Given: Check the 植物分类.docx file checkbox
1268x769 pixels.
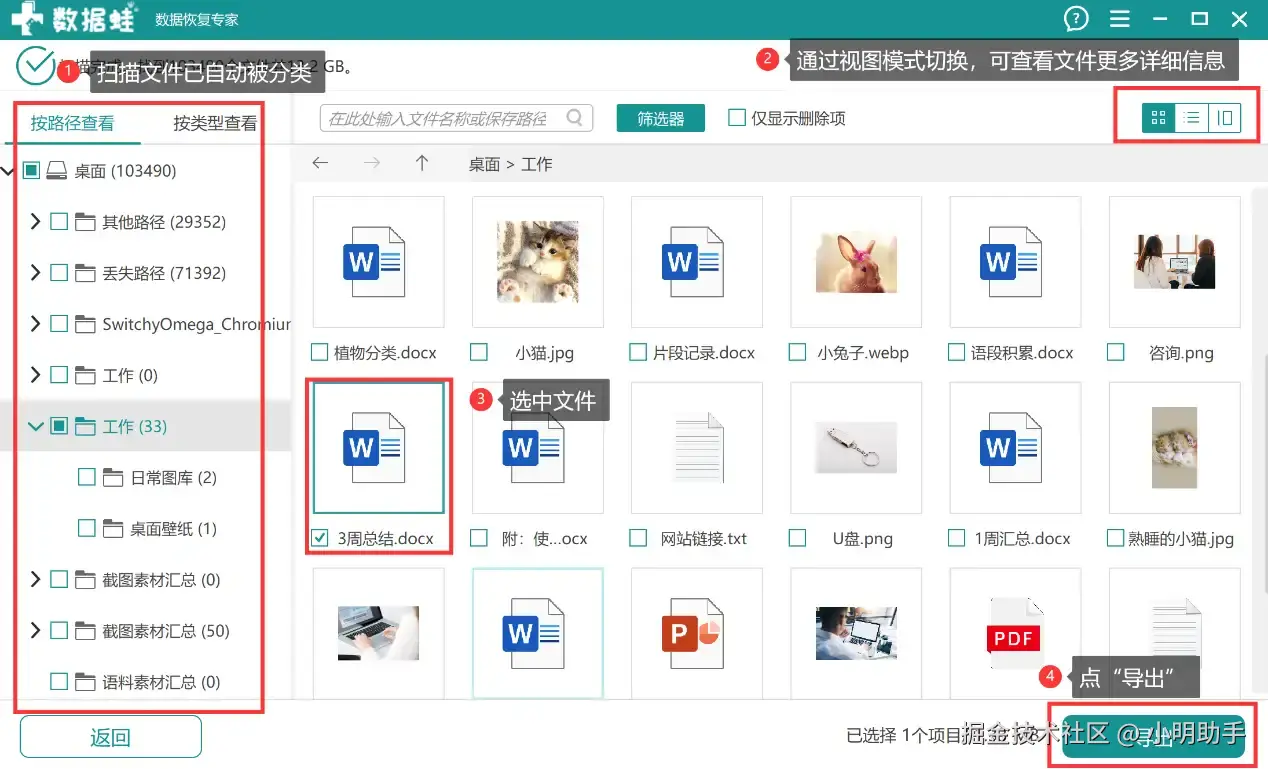Looking at the screenshot, I should point(320,353).
